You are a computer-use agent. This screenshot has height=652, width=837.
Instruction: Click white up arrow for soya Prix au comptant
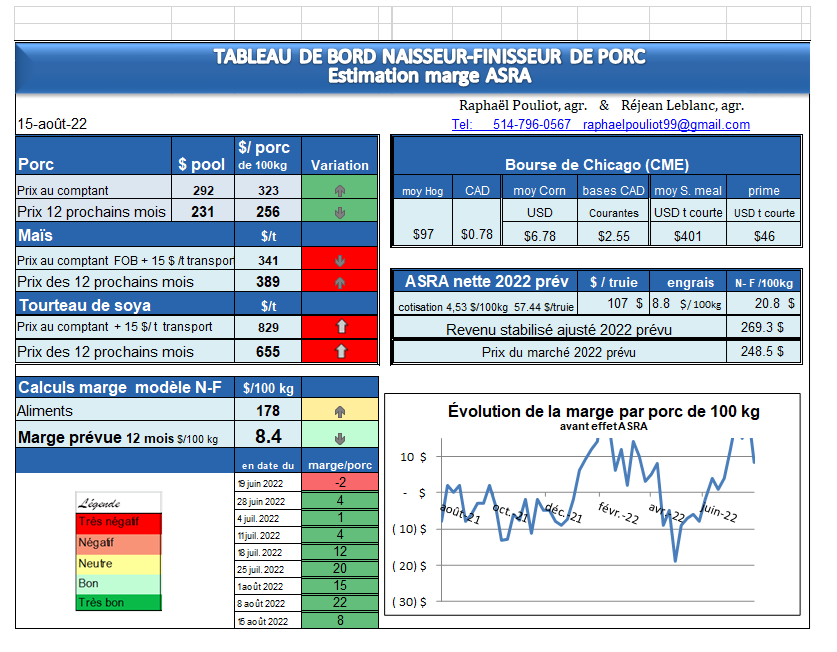tap(342, 326)
